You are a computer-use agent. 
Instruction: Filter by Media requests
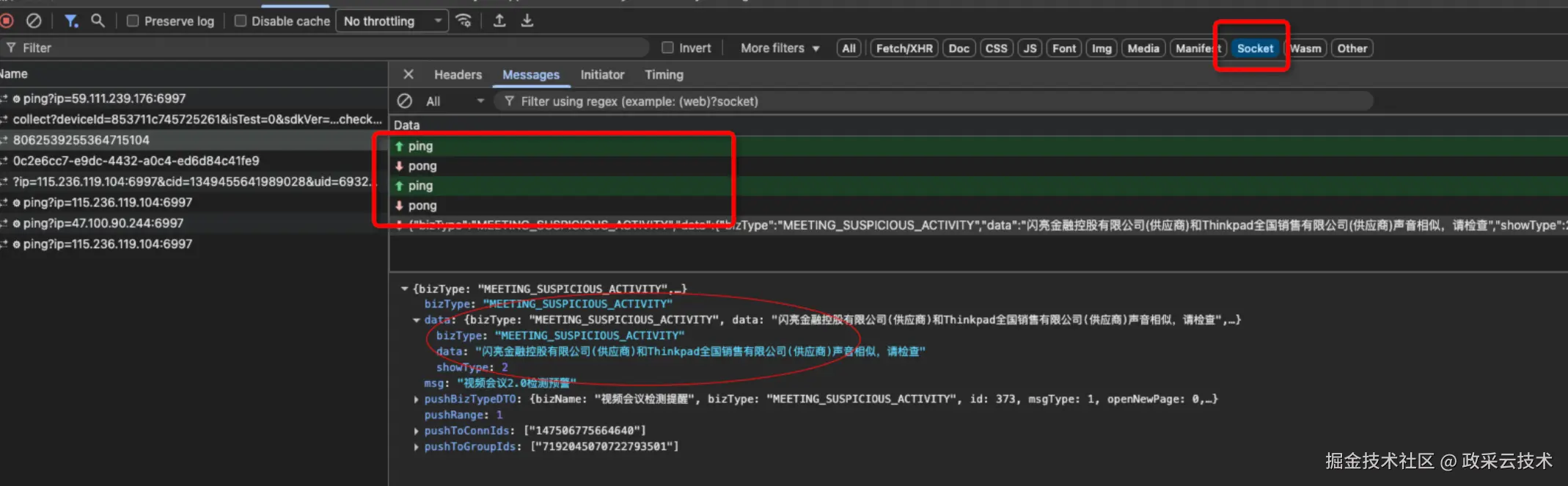coord(1143,48)
